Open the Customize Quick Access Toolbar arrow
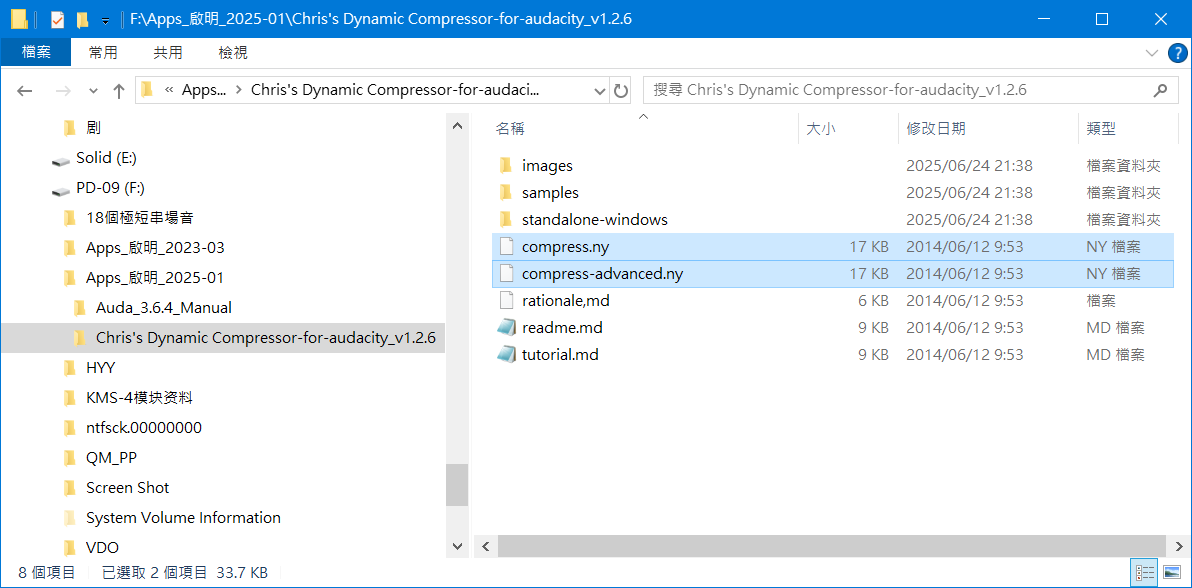Image resolution: width=1192 pixels, height=588 pixels. click(x=105, y=20)
